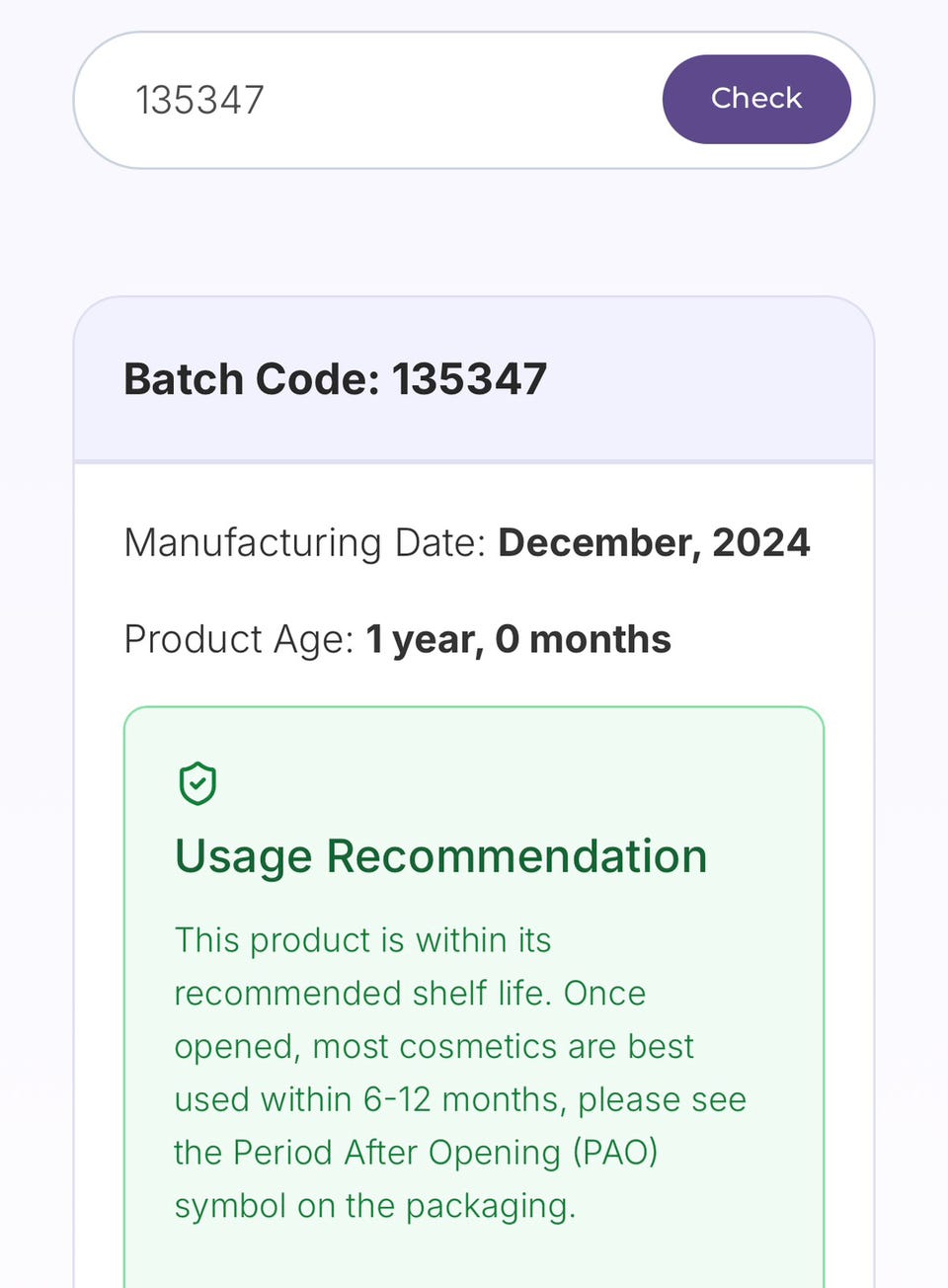Click the "Usage Recommendation" heading
Viewport: 948px width, 1288px height.
[440, 856]
